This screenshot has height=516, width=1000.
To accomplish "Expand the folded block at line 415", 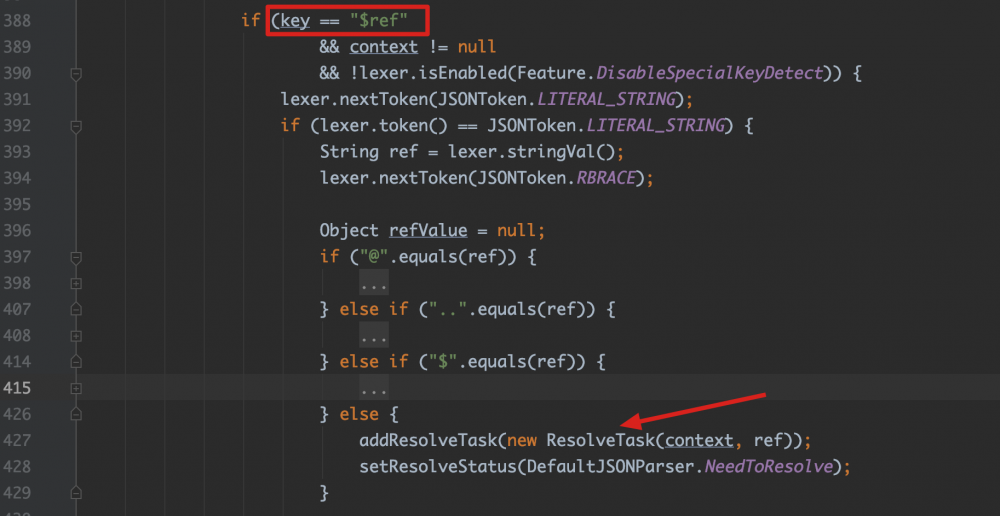I will (76, 388).
